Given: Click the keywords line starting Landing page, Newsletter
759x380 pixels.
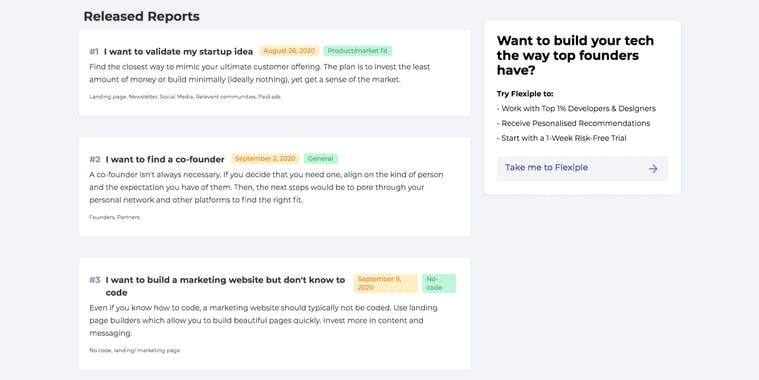Looking at the screenshot, I should (x=185, y=97).
